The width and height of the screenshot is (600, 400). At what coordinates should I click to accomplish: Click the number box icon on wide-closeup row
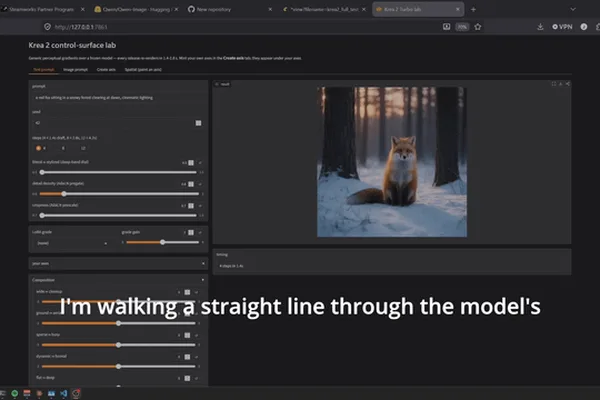pyautogui.click(x=187, y=292)
